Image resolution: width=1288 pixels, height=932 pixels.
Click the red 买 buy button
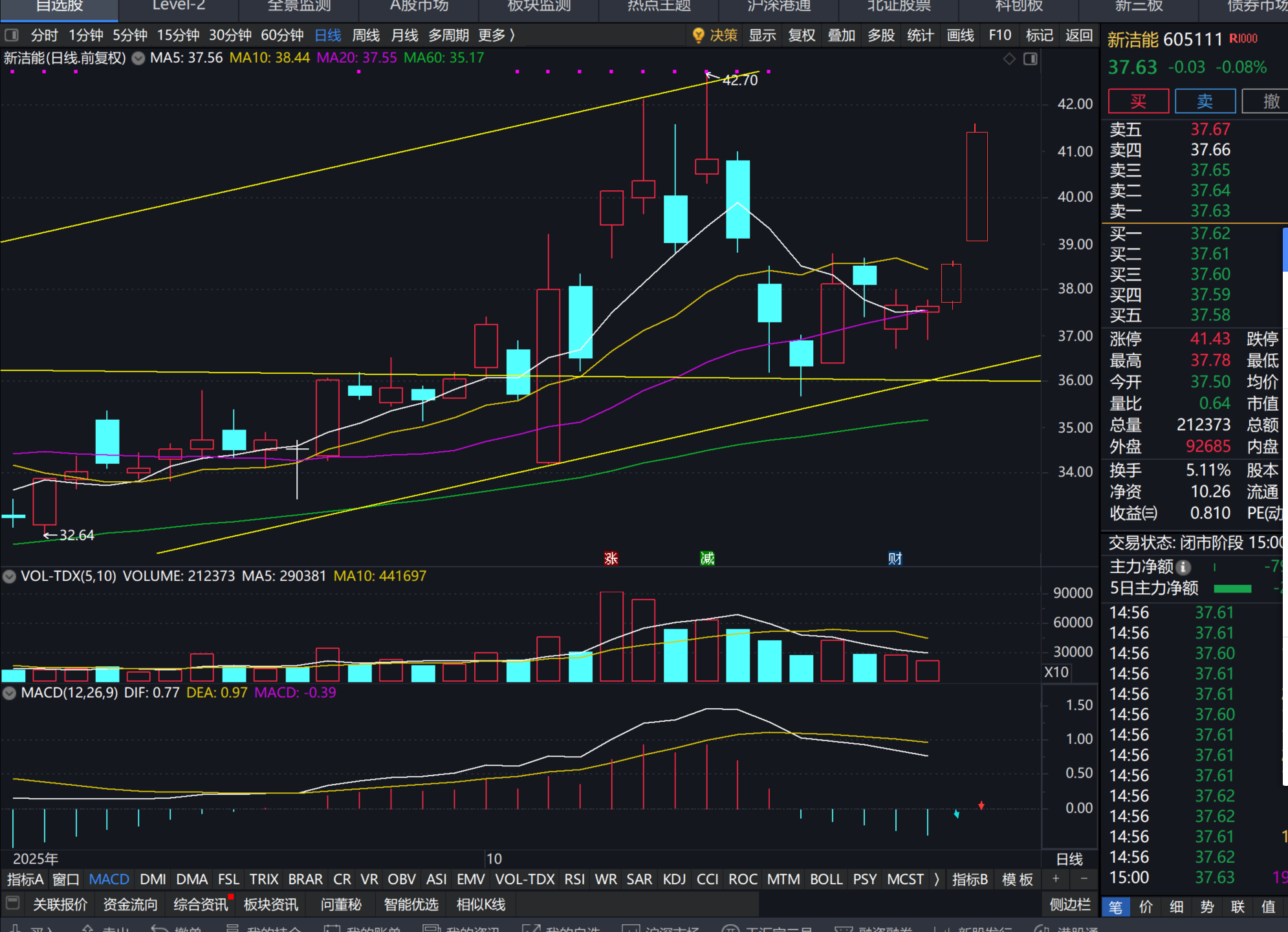pos(1138,102)
